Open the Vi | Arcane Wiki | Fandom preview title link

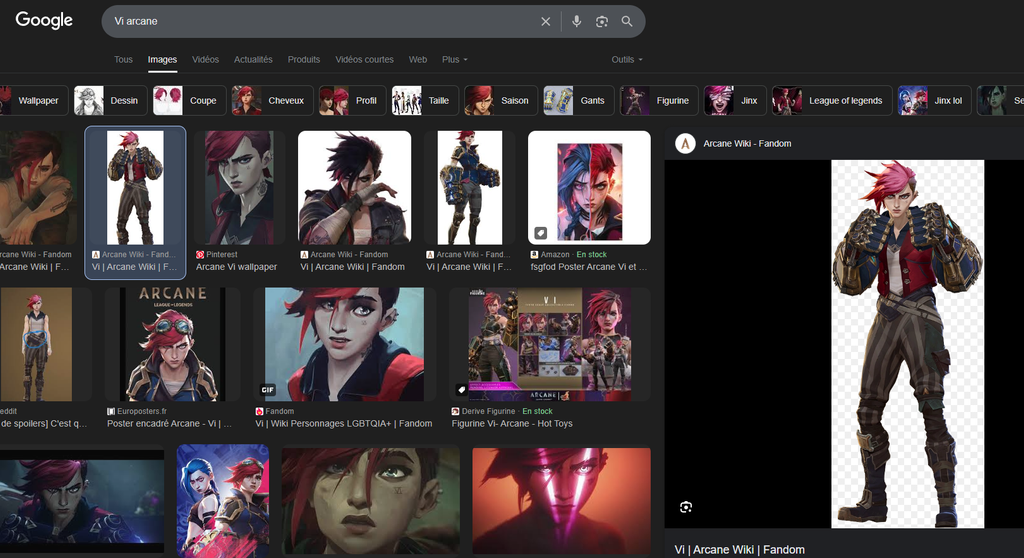click(739, 549)
